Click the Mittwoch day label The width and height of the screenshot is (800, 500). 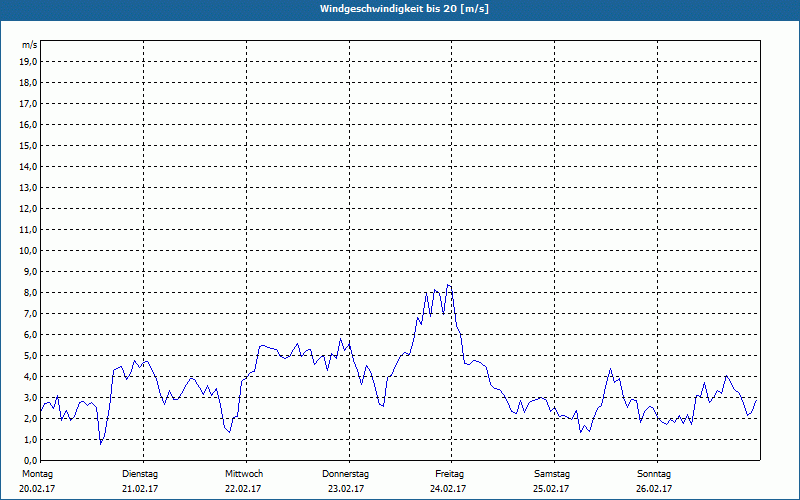pyautogui.click(x=244, y=473)
